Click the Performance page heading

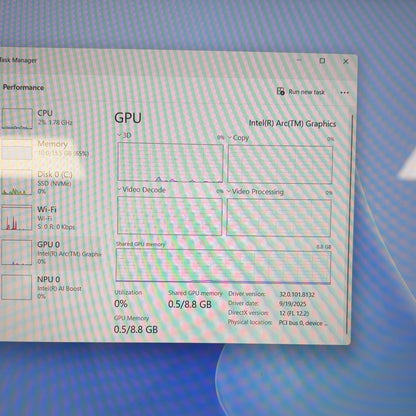(x=23, y=87)
